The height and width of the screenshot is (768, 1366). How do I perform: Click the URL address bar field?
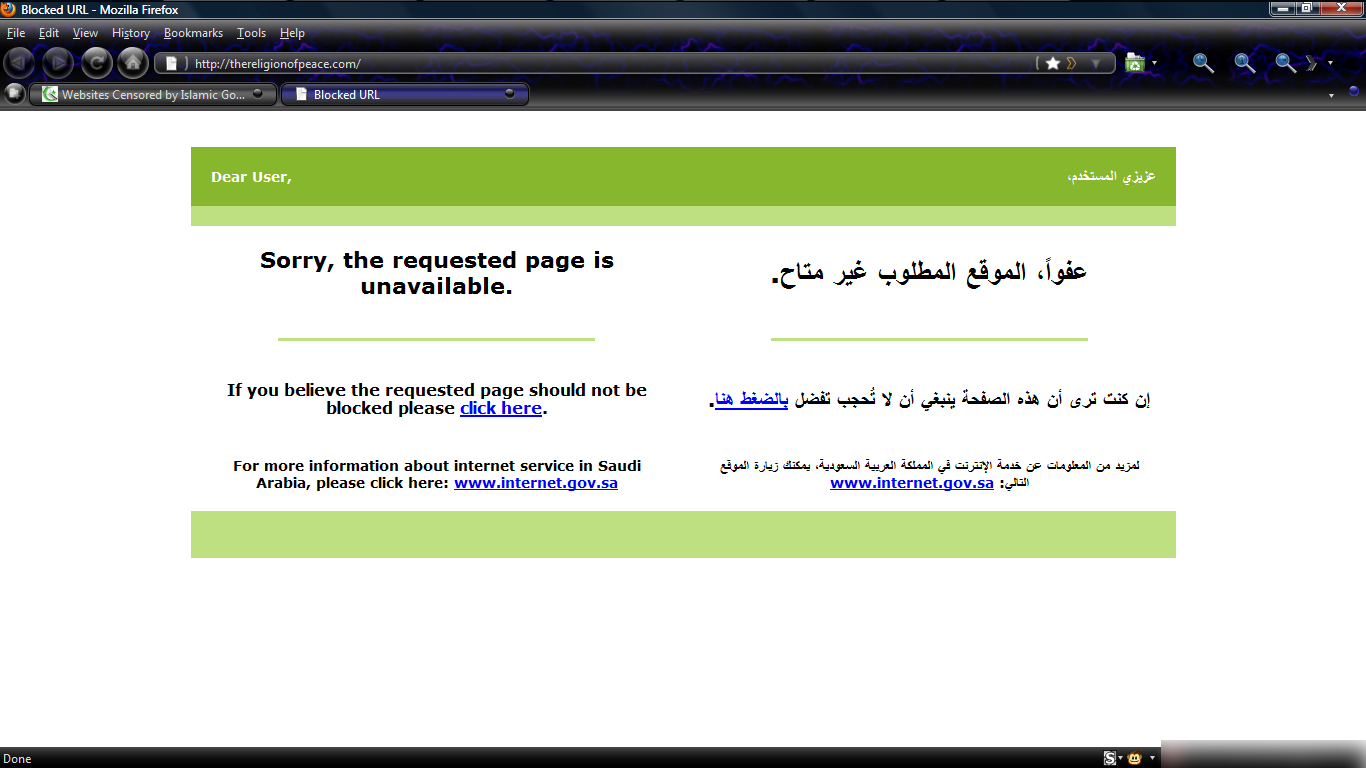click(x=600, y=63)
